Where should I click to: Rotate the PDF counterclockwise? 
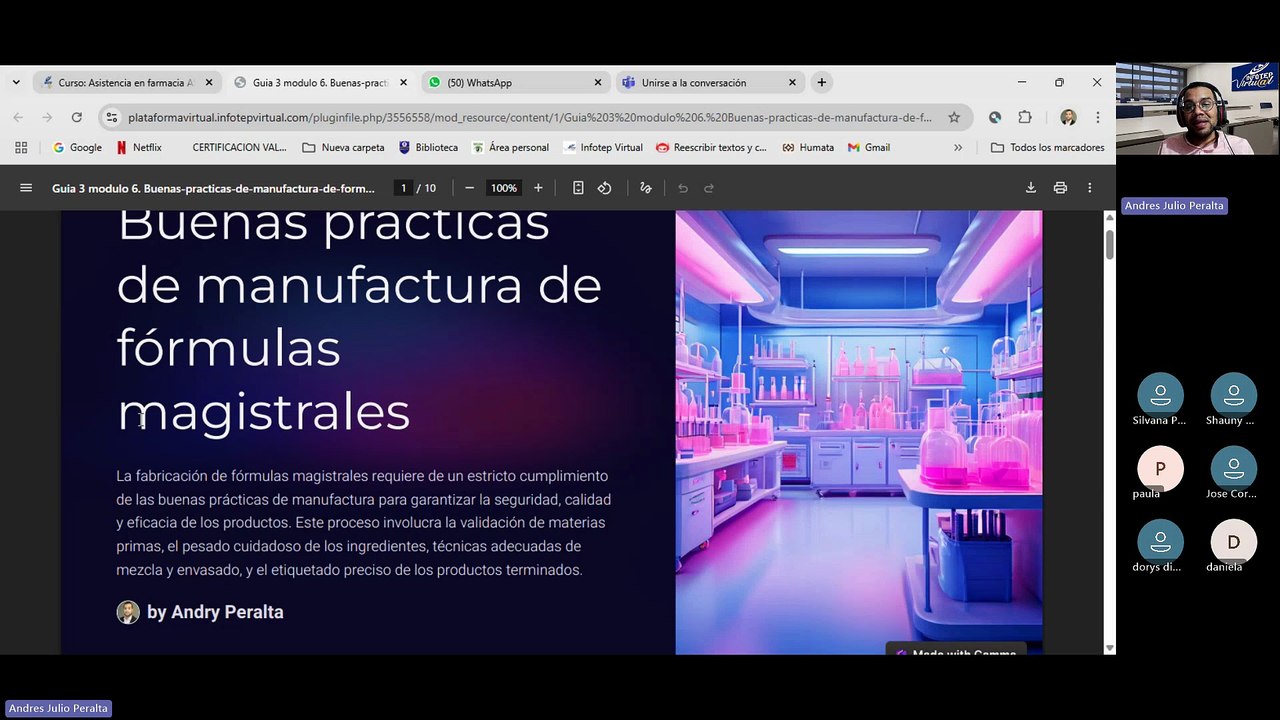tap(604, 188)
